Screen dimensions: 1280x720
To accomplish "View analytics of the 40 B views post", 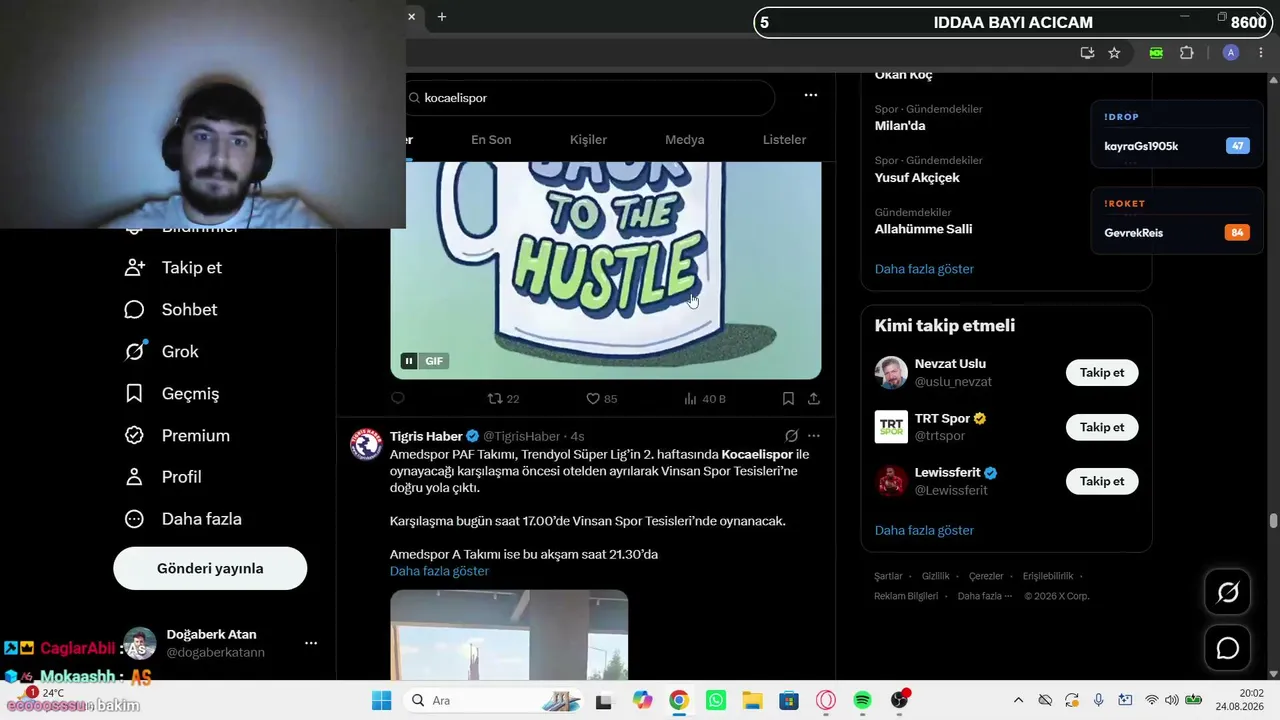I will tap(705, 399).
